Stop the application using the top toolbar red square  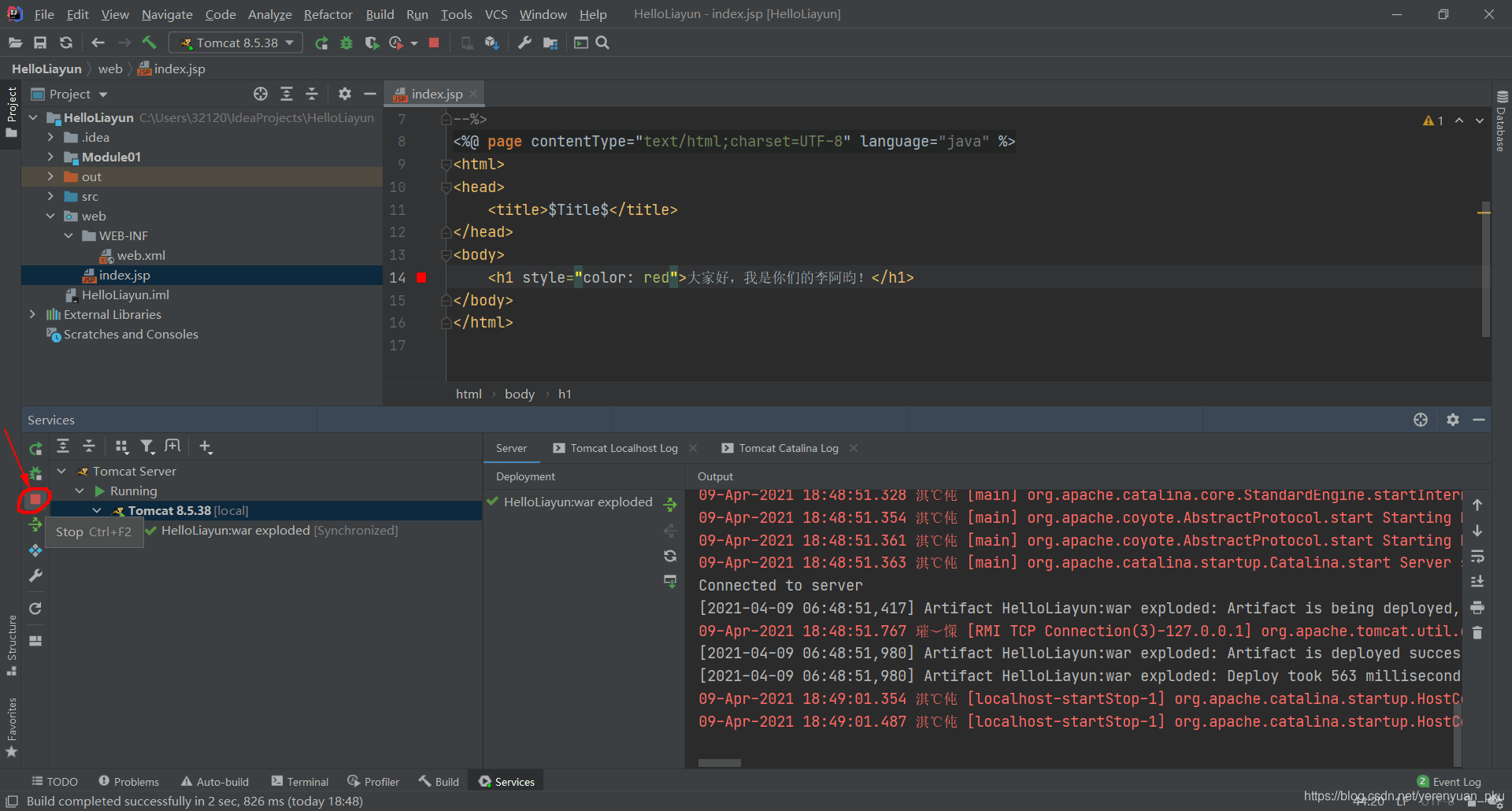point(434,43)
